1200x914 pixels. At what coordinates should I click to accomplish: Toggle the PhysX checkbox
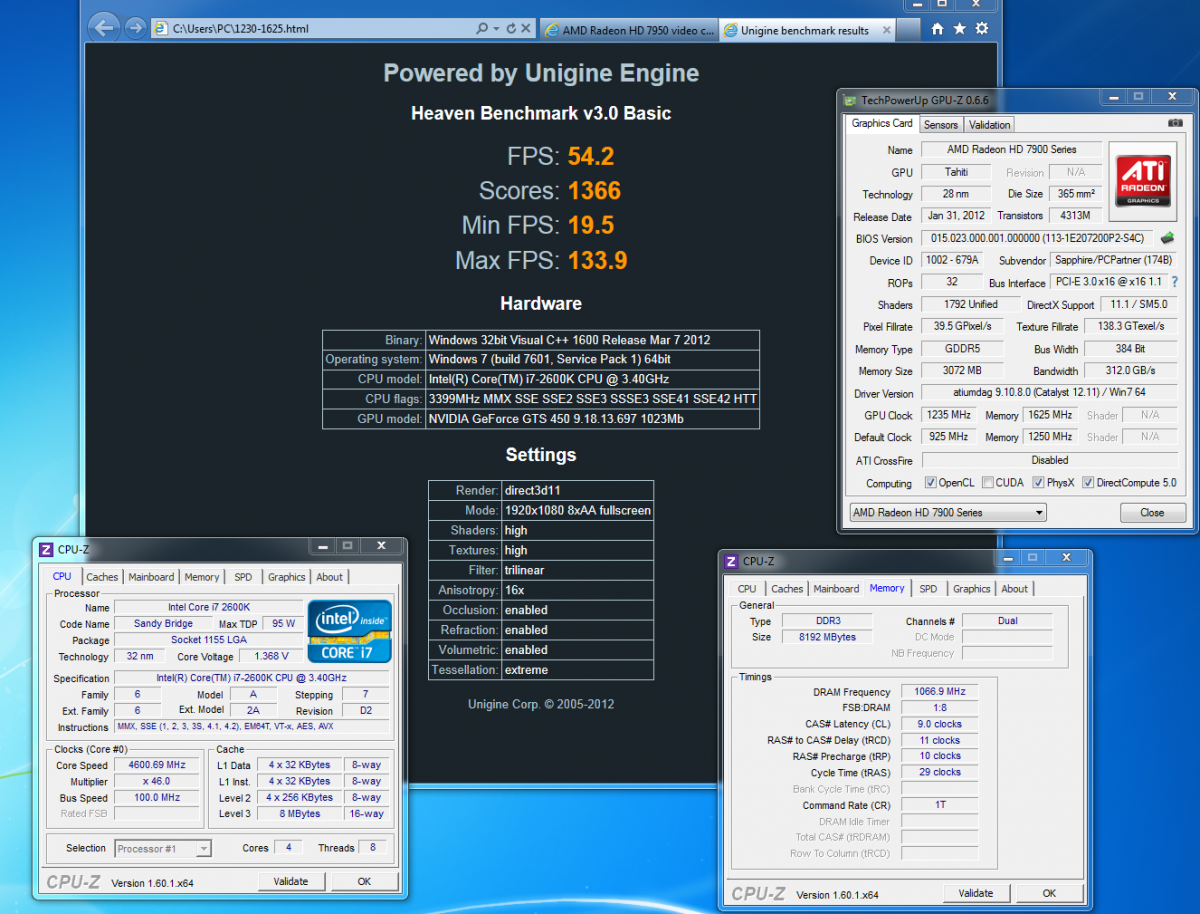point(1038,483)
